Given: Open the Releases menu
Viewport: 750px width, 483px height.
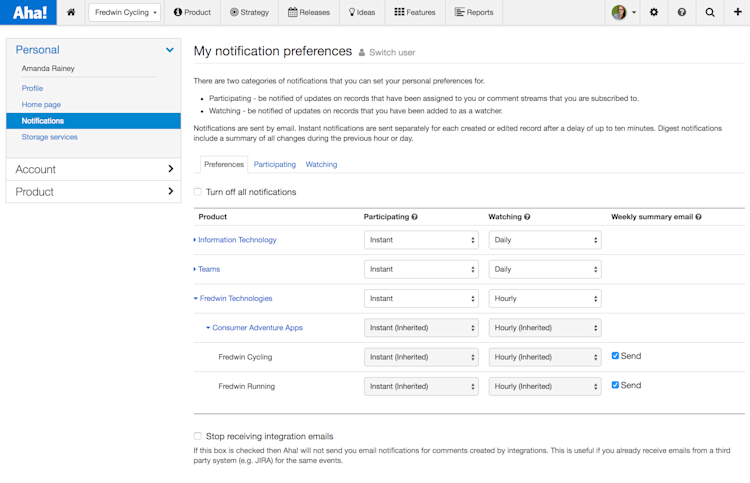Looking at the screenshot, I should click(x=308, y=12).
